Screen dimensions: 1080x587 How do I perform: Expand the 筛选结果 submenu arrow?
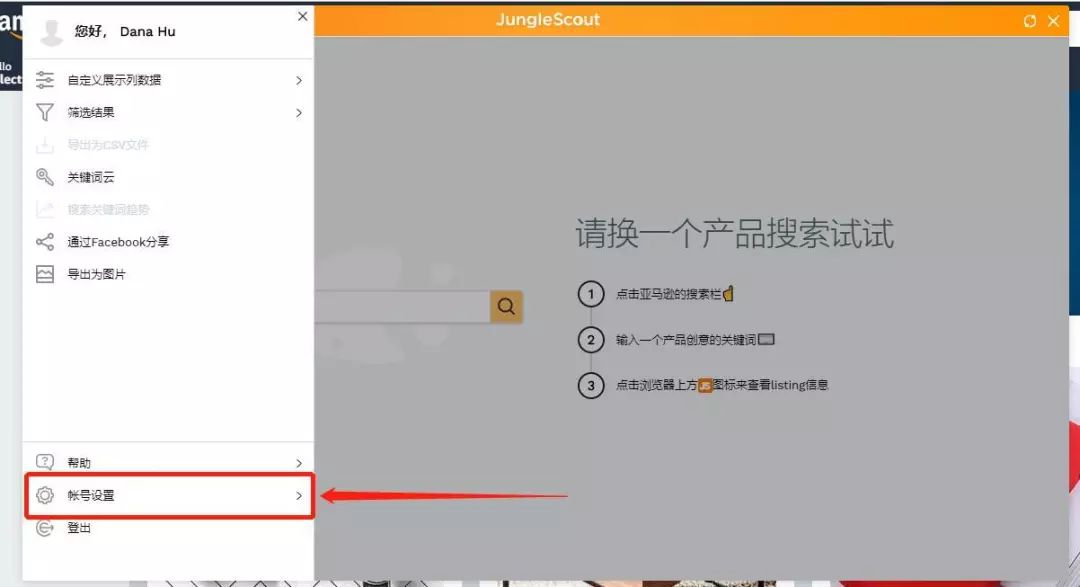pos(299,113)
